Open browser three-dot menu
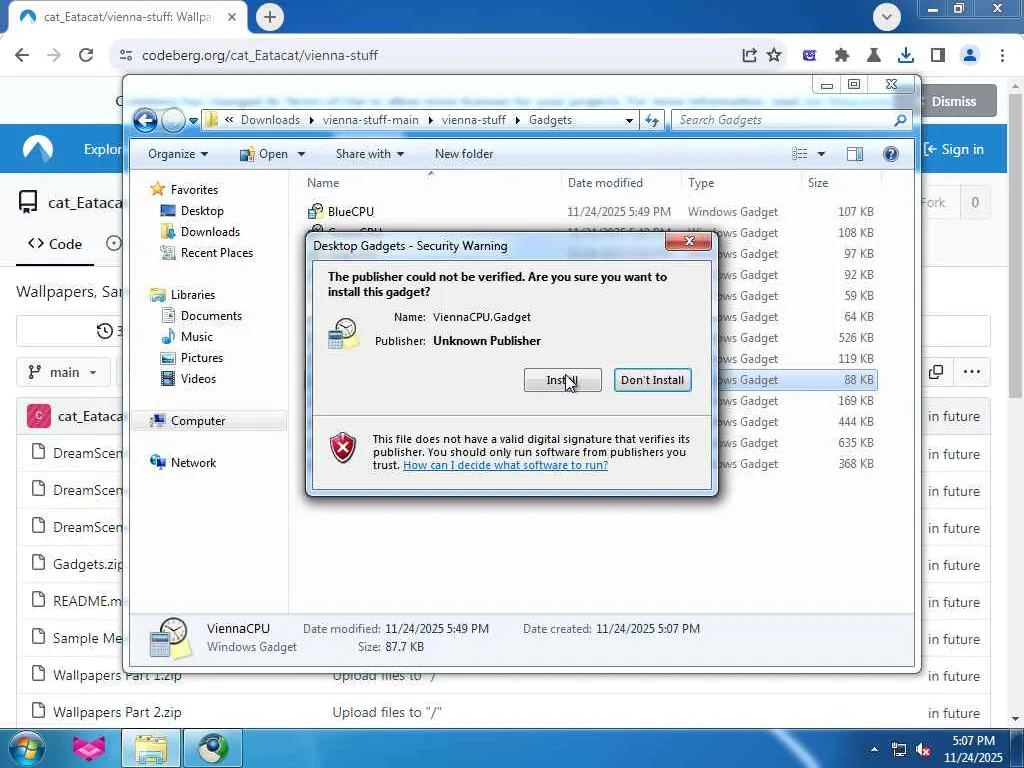1024x768 pixels. [1002, 56]
